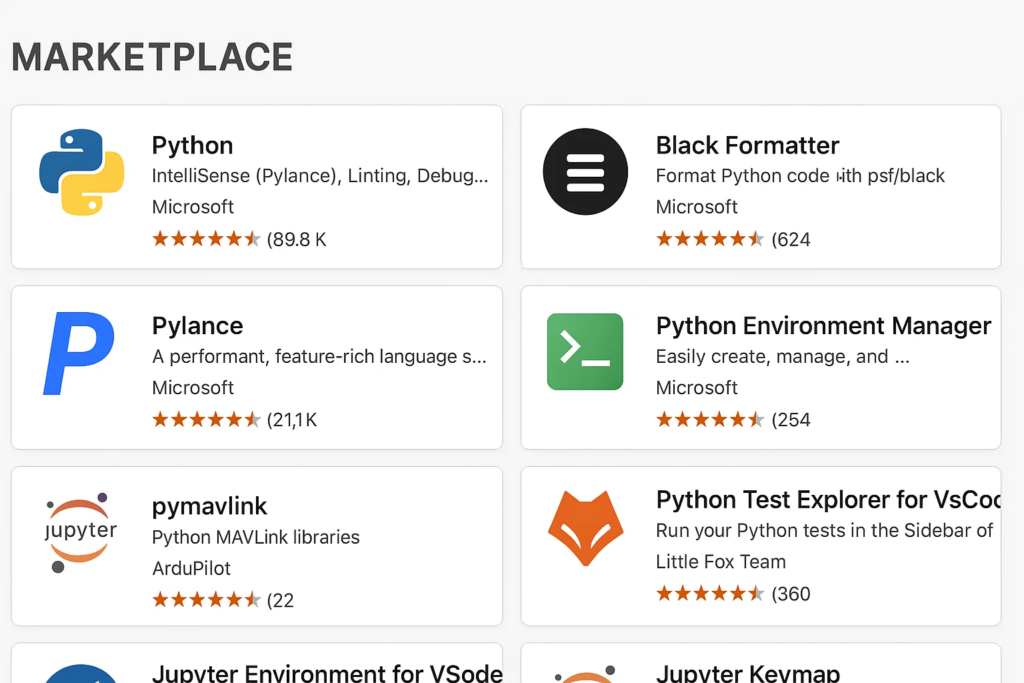Open the Jupyter Keymap card title

click(748, 673)
